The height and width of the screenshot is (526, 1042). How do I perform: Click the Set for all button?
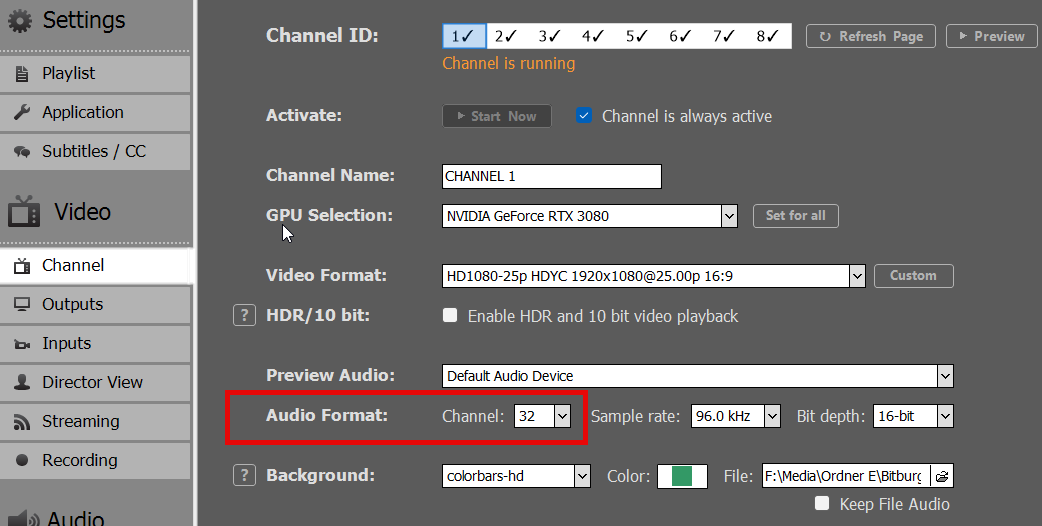click(795, 216)
